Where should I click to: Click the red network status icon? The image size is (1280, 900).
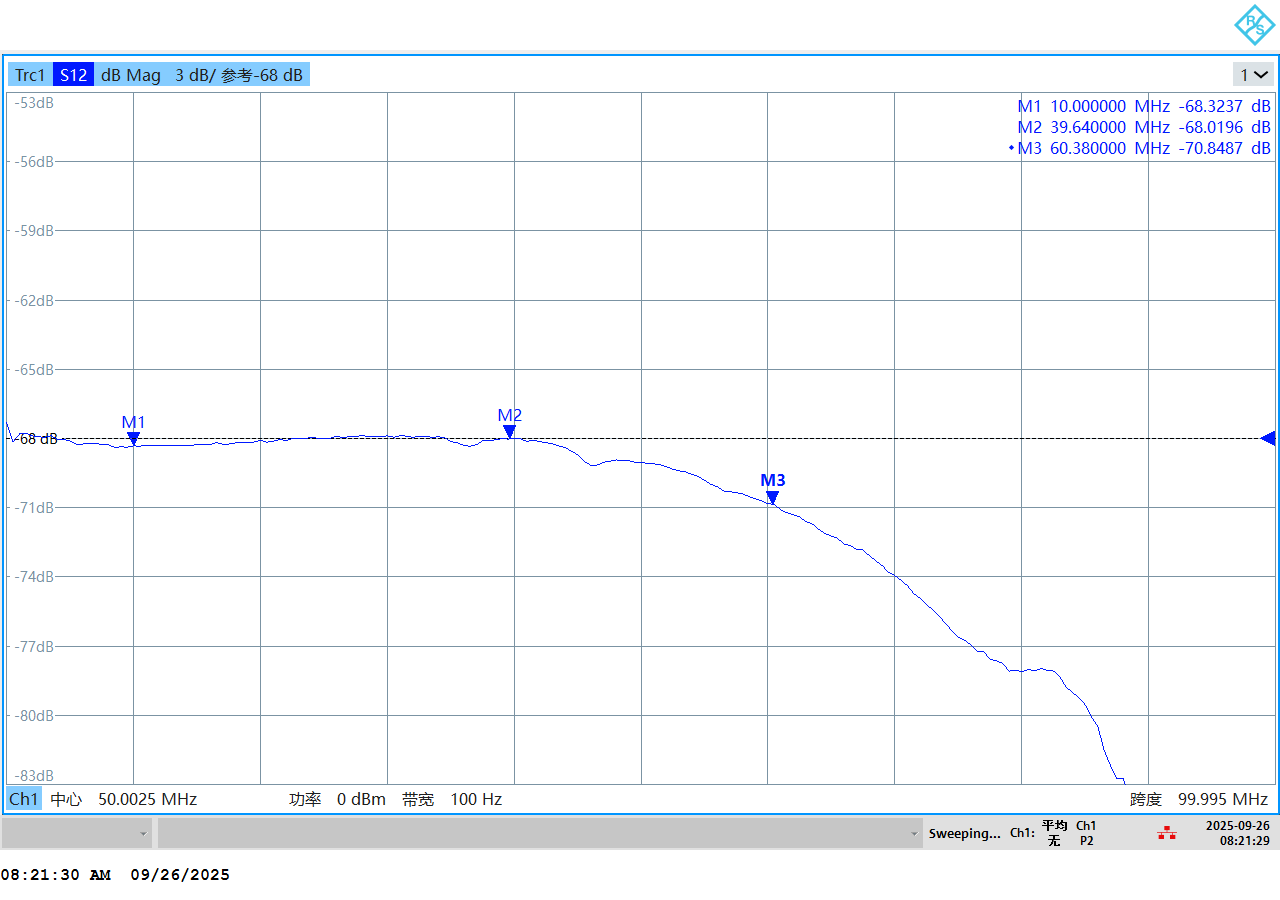(1166, 833)
